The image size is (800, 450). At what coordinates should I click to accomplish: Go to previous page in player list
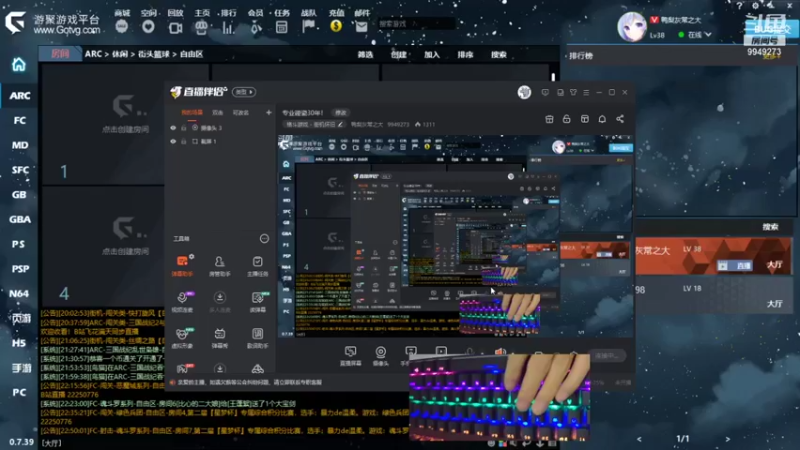click(x=639, y=439)
